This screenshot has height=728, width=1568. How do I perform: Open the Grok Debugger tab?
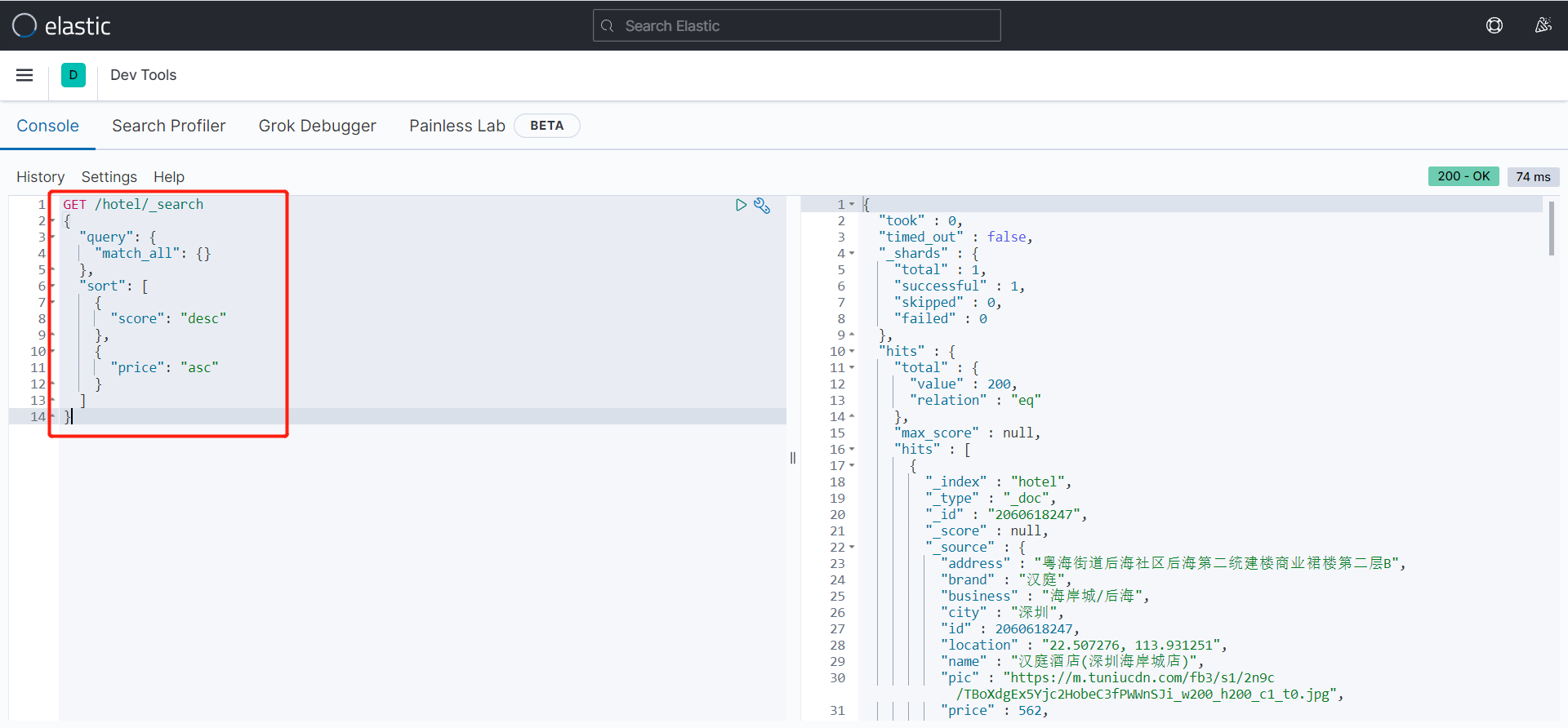click(x=318, y=126)
